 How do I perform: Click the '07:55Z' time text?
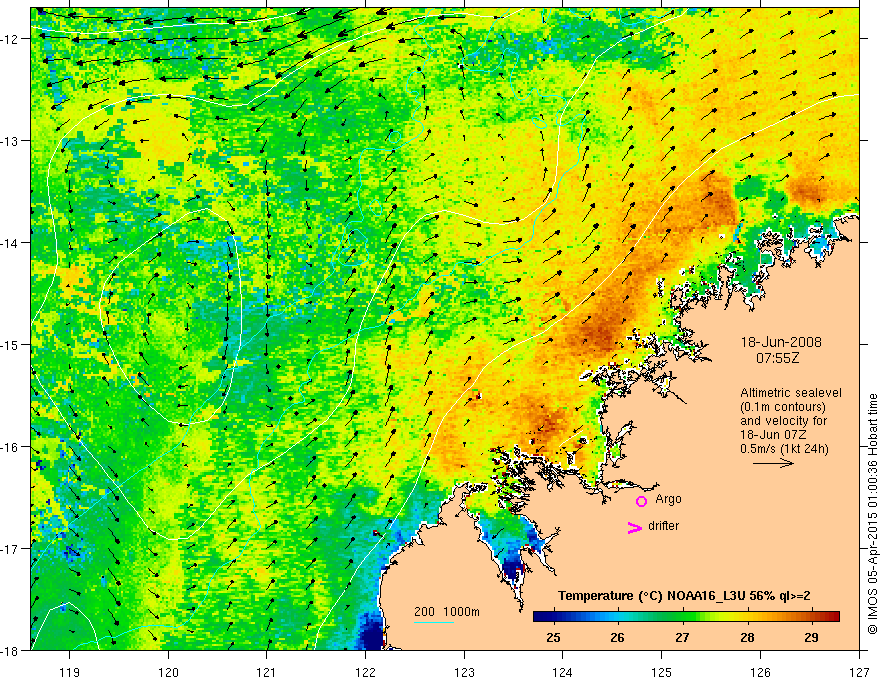pyautogui.click(x=777, y=358)
